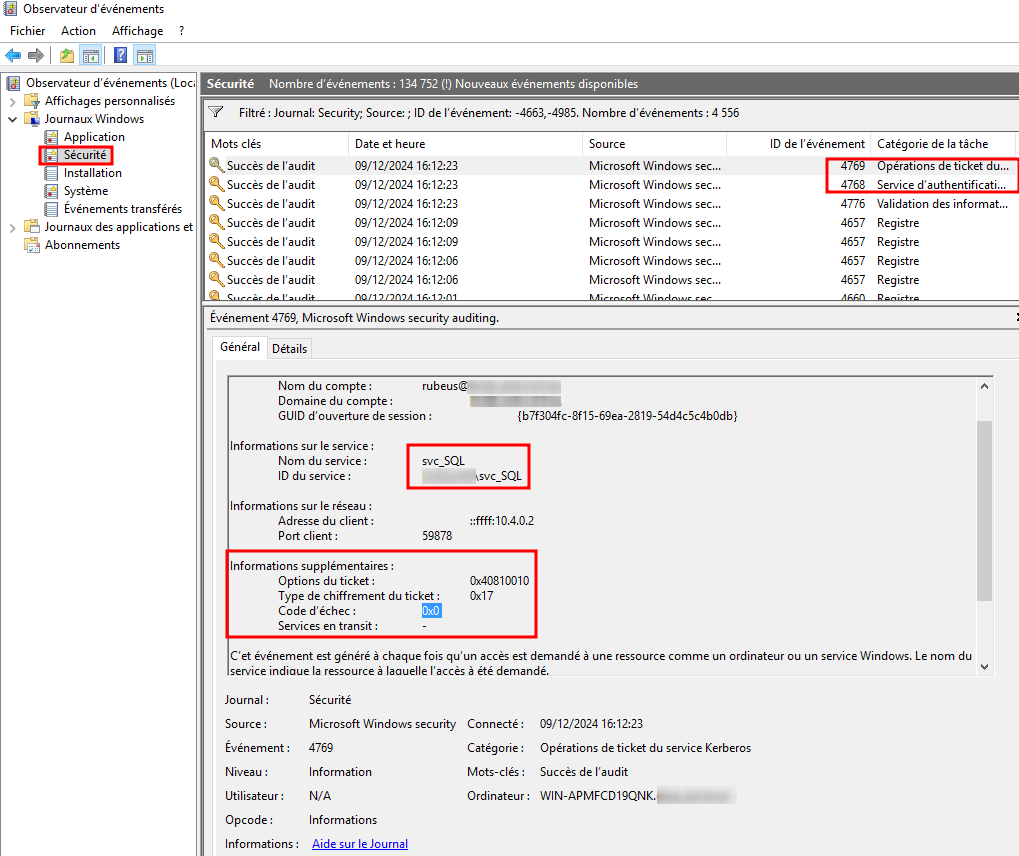Open the Fichier menu
The width and height of the screenshot is (1019, 856).
pos(28,31)
